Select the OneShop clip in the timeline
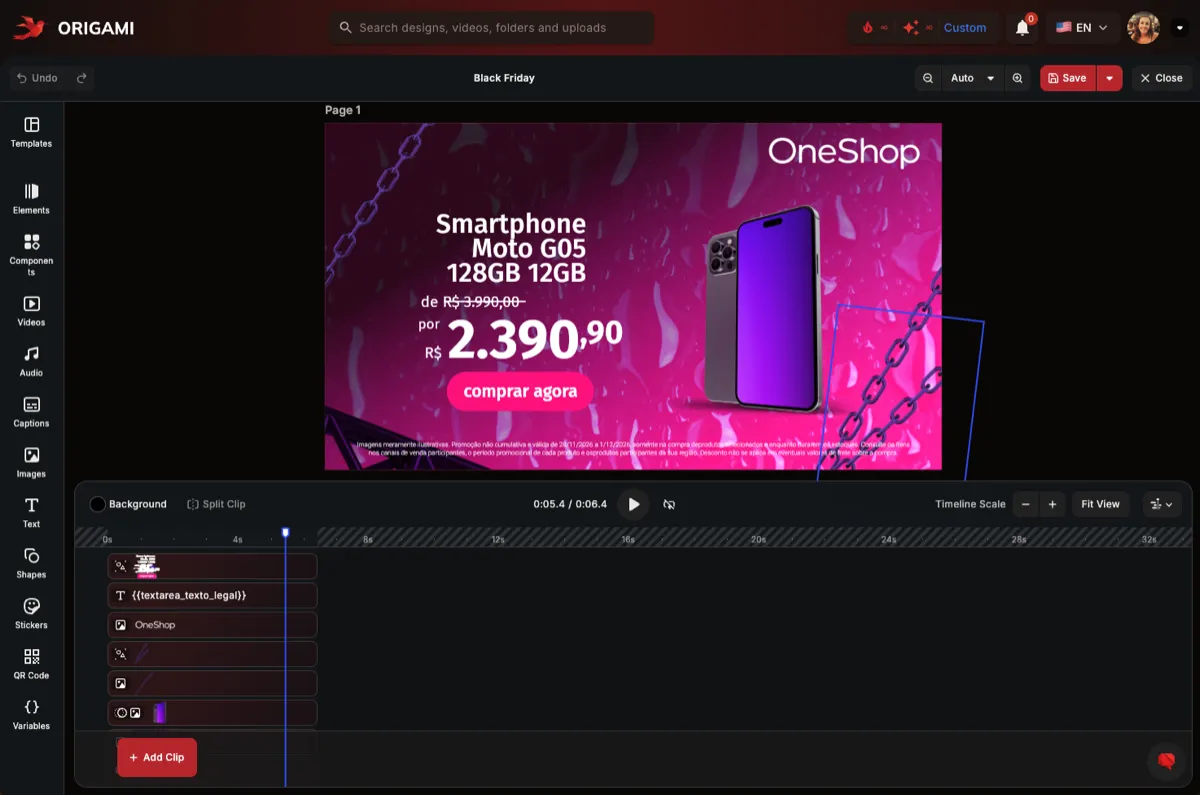 [x=212, y=625]
